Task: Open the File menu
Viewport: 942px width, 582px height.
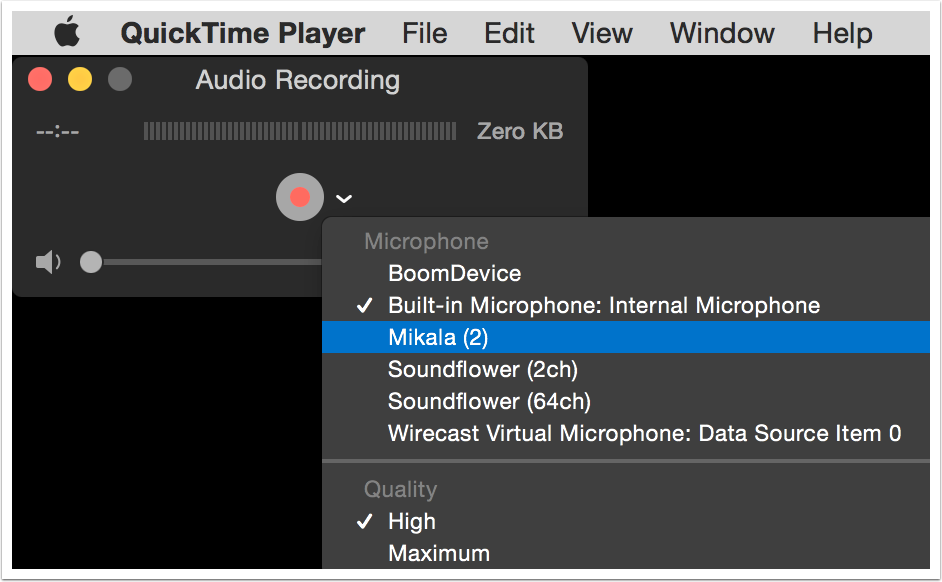Action: [424, 33]
